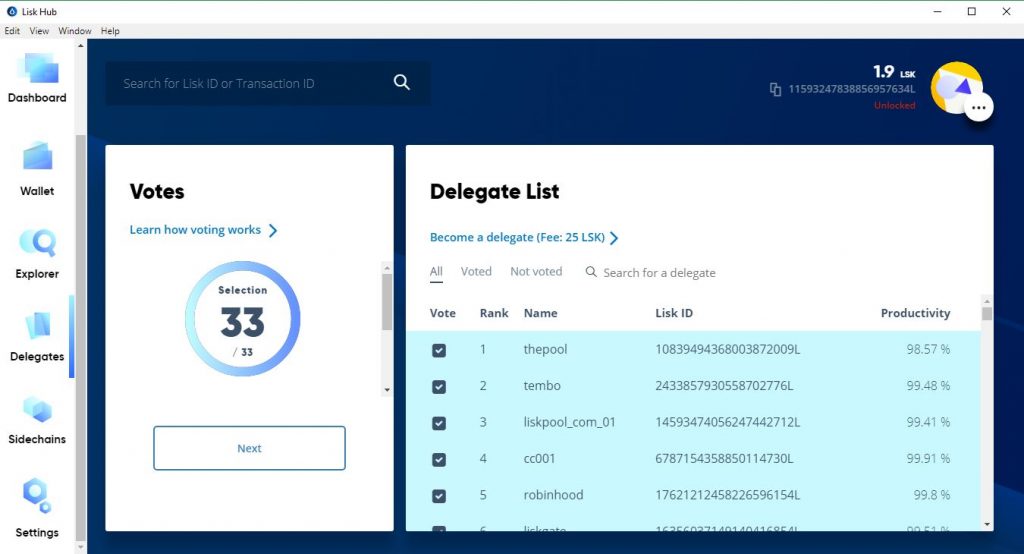Click the 1.9 LSK balance
Image resolution: width=1024 pixels, height=554 pixels.
pos(894,71)
